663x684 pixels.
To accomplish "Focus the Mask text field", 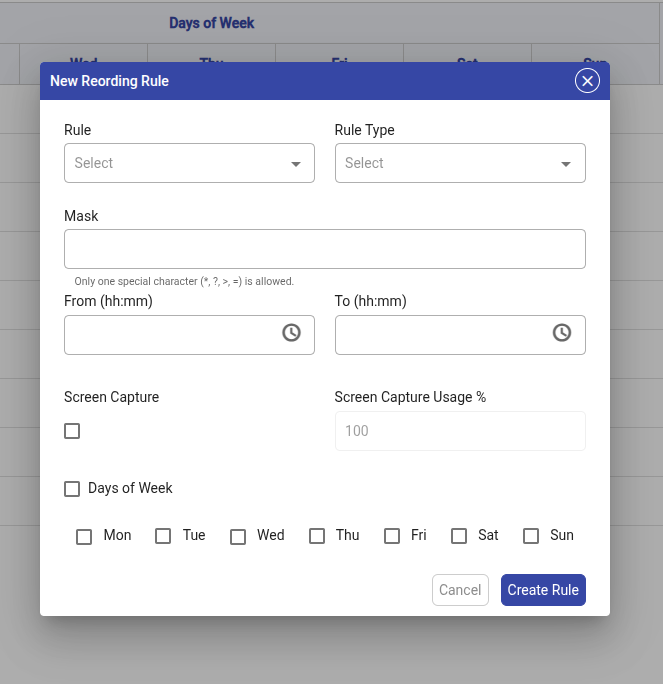I will [324, 249].
